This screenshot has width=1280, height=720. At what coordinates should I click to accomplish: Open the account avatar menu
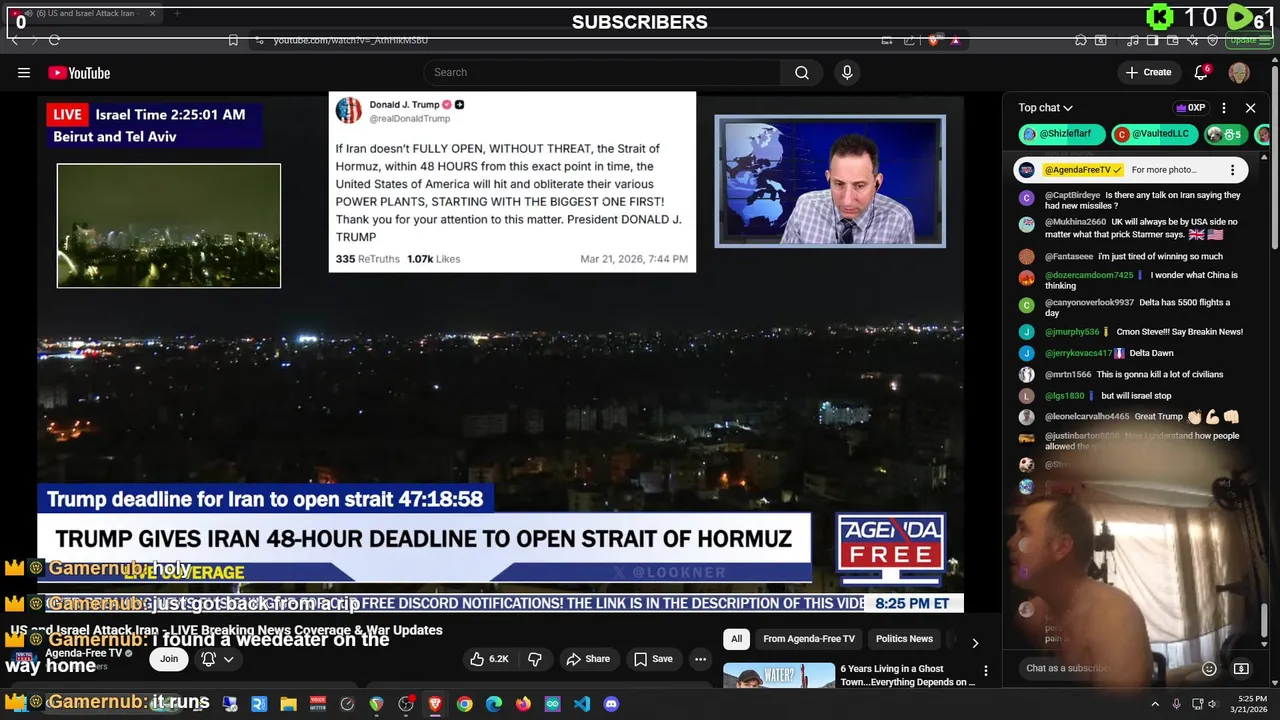tap(1239, 72)
